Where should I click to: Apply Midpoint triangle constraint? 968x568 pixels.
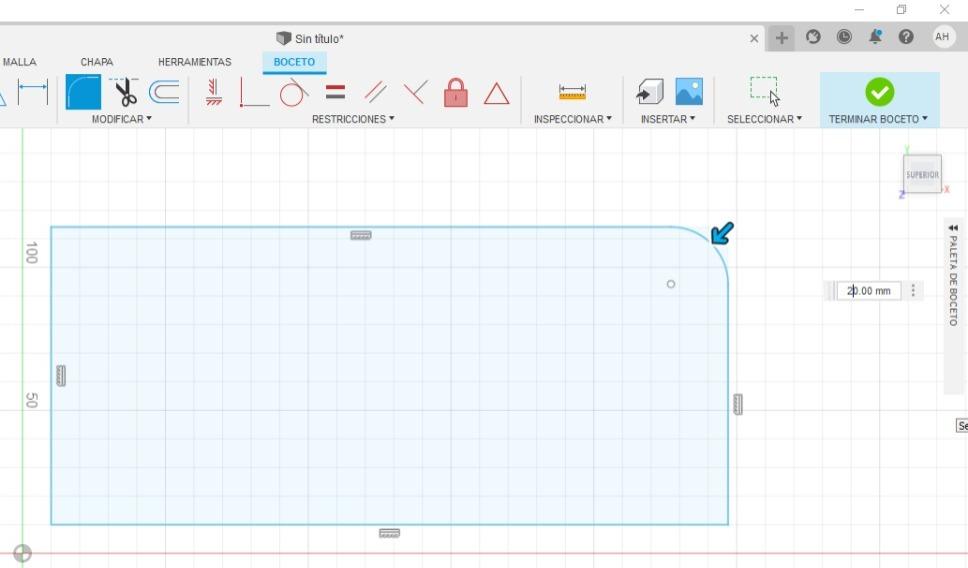click(496, 94)
